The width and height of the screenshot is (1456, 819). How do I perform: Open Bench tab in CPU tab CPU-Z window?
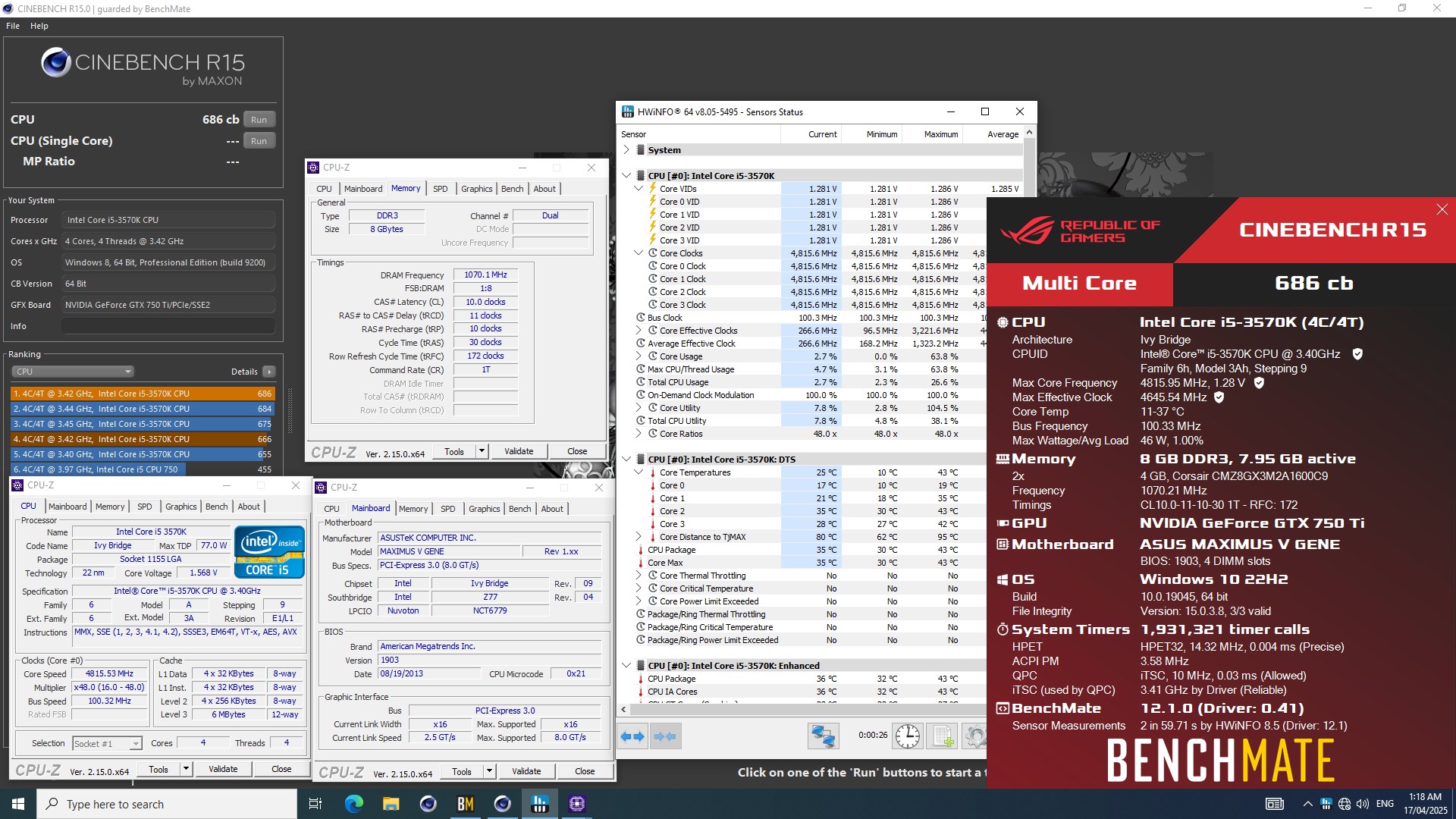tap(216, 507)
